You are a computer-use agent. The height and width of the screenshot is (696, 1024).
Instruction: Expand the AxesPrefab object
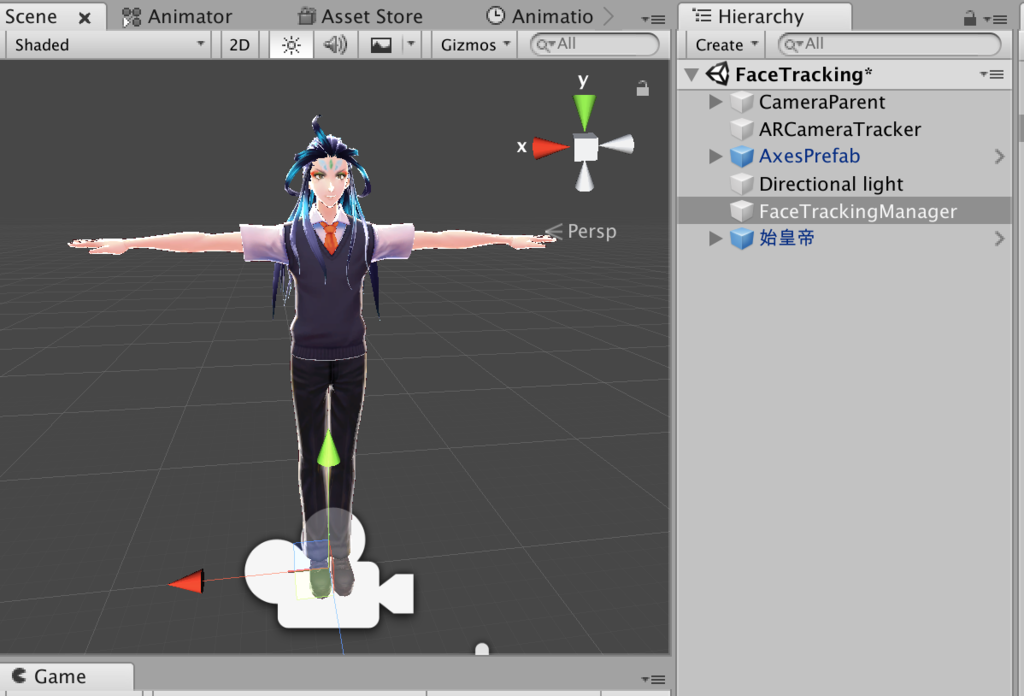(716, 156)
